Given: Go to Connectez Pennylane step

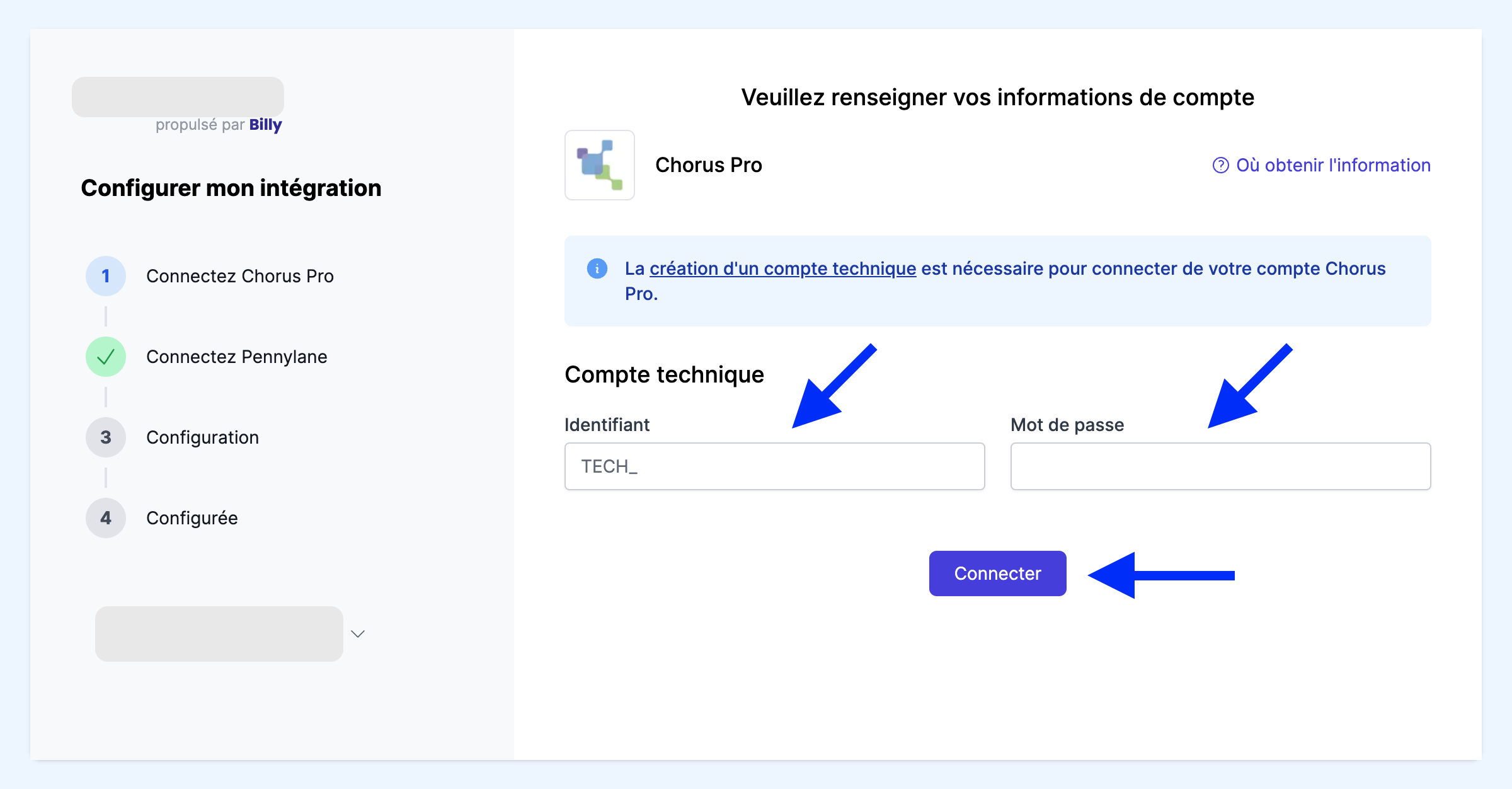Looking at the screenshot, I should pos(236,357).
